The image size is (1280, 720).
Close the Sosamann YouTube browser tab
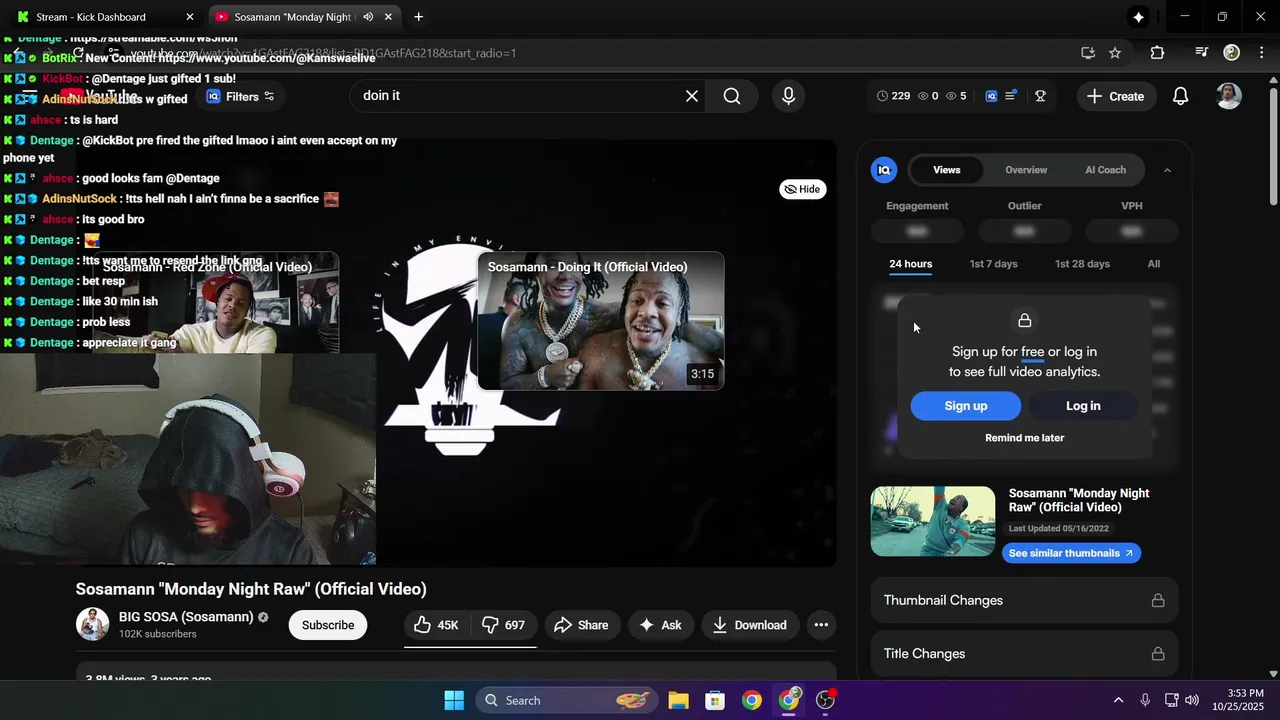coord(388,17)
